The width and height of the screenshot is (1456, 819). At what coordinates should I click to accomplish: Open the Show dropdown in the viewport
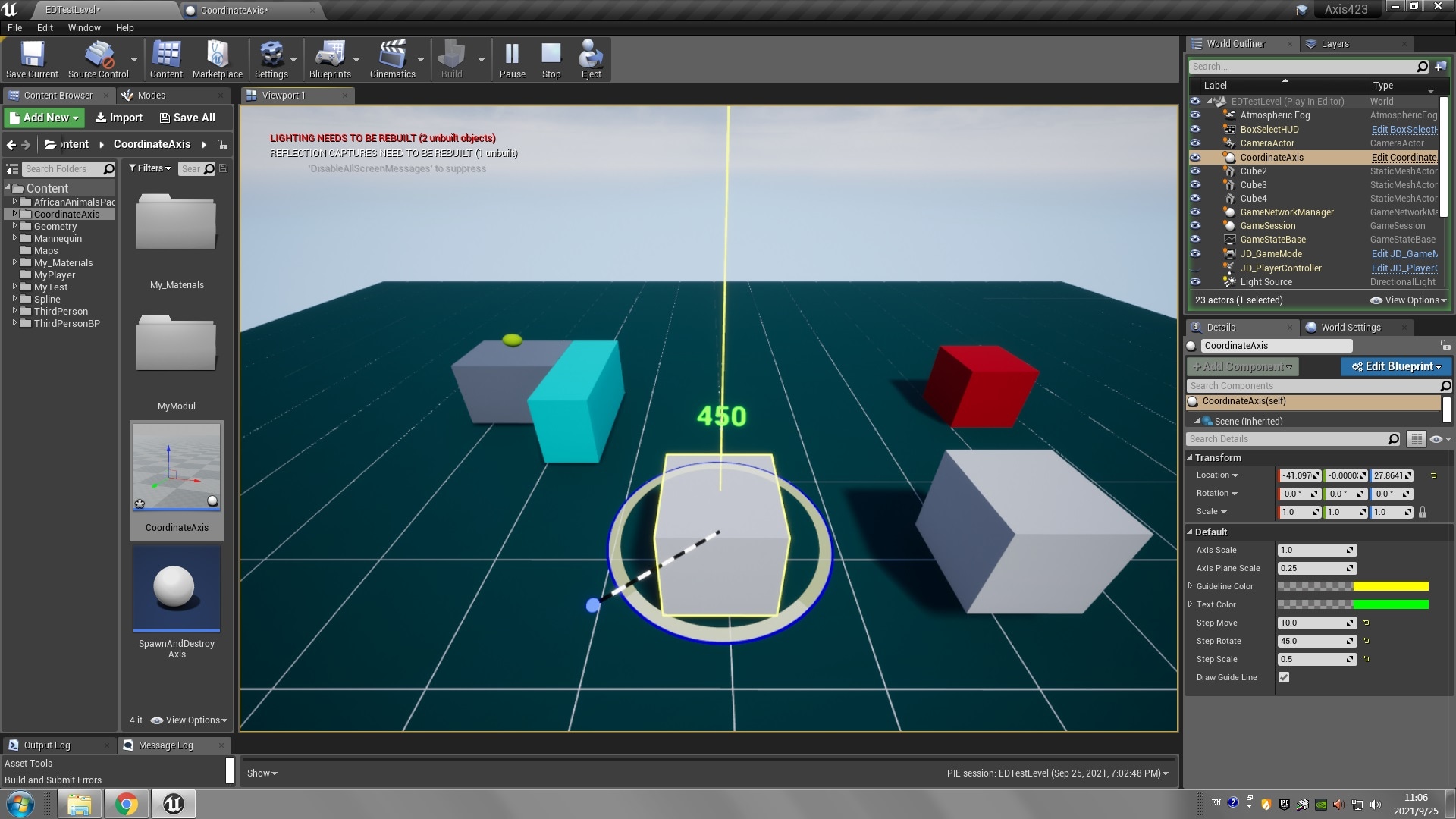tap(262, 773)
